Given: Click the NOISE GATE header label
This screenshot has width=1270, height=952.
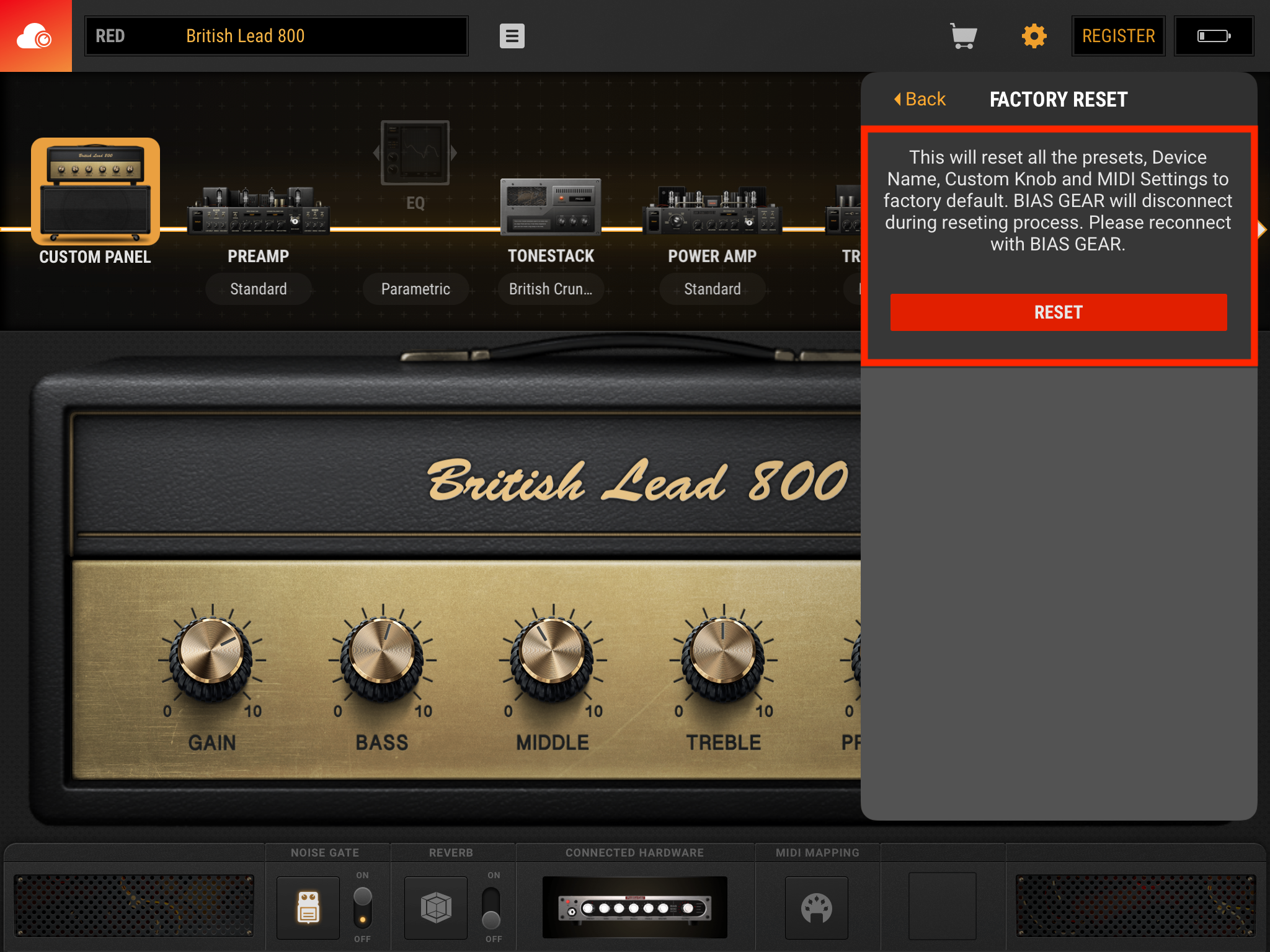Looking at the screenshot, I should click(x=325, y=853).
